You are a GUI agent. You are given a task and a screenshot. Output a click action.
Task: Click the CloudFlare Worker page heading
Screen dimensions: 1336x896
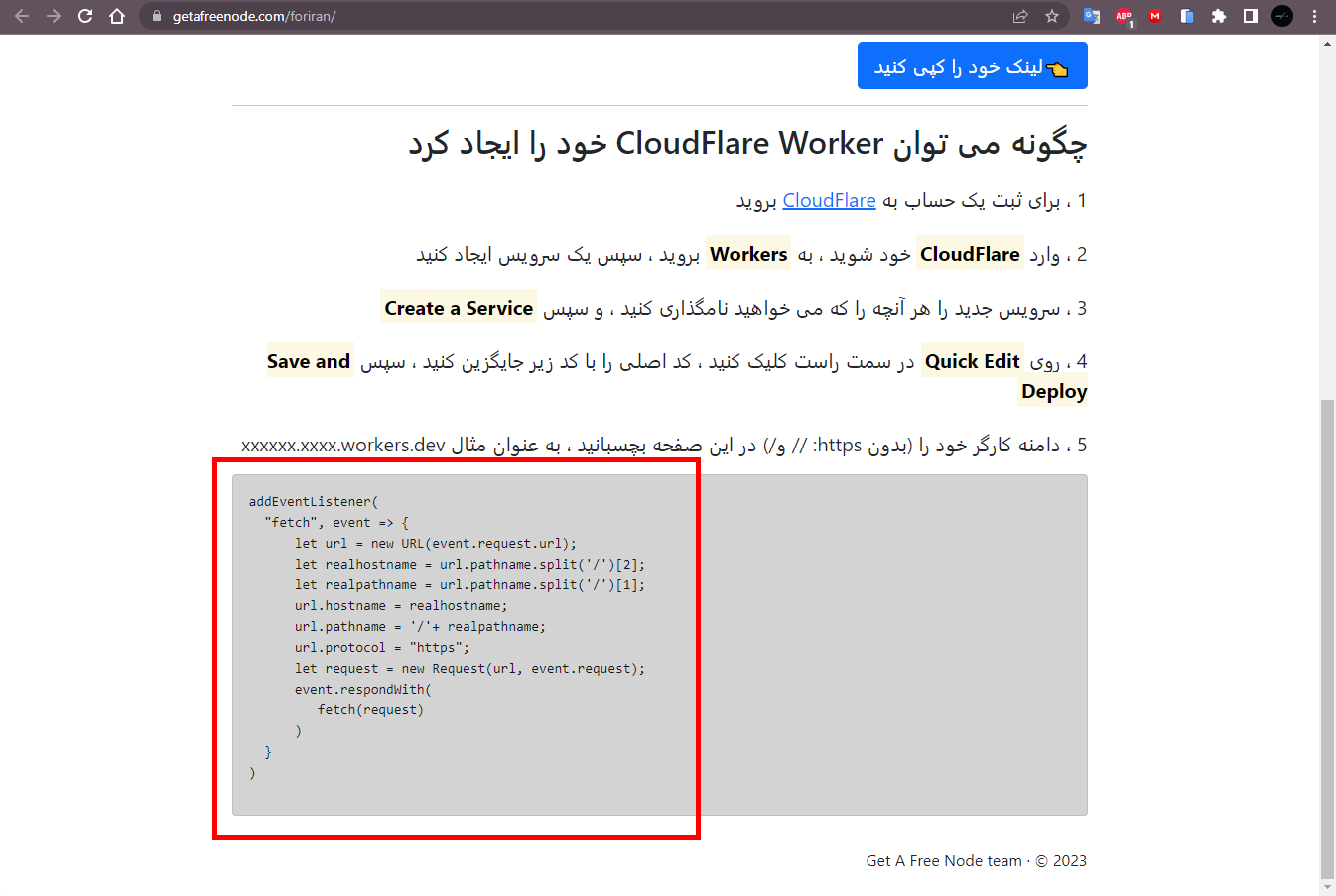coord(748,143)
